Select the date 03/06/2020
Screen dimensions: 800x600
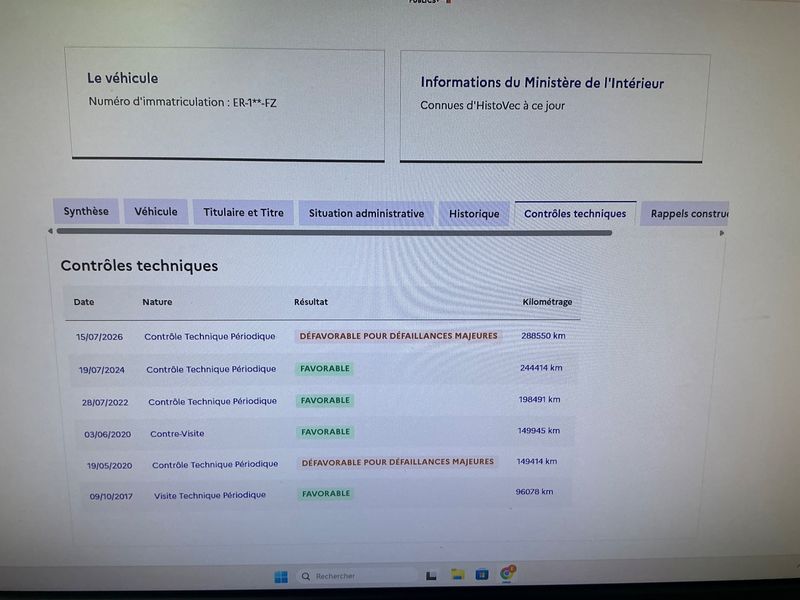point(108,435)
